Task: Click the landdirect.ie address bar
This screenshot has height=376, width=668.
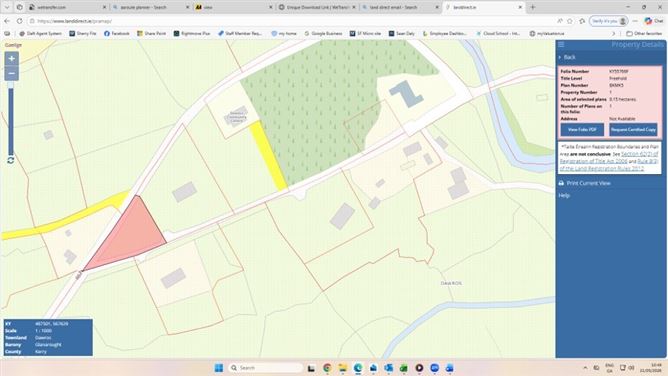Action: click(290, 21)
